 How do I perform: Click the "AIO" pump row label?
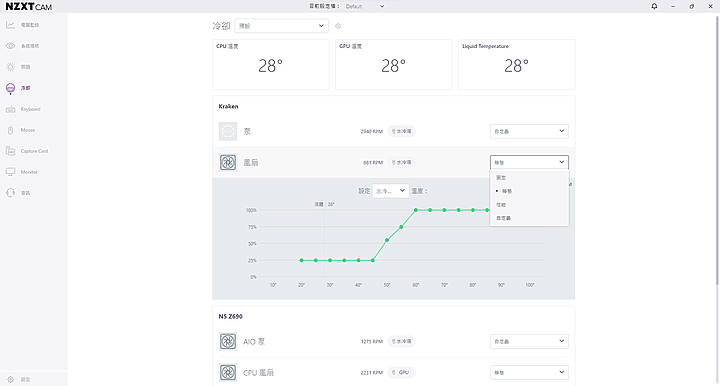coord(254,341)
